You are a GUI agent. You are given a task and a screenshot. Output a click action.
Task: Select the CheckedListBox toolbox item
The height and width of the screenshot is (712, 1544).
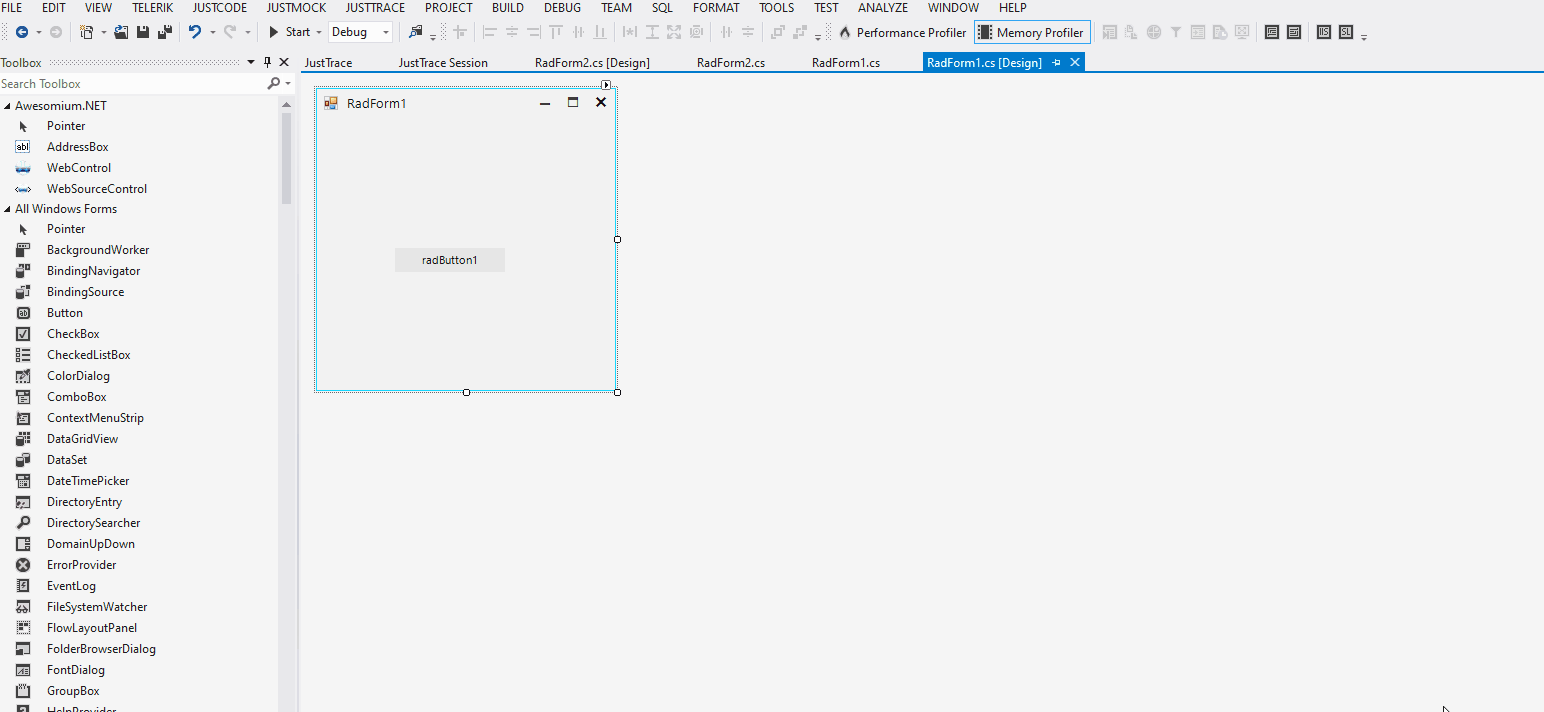coord(88,355)
